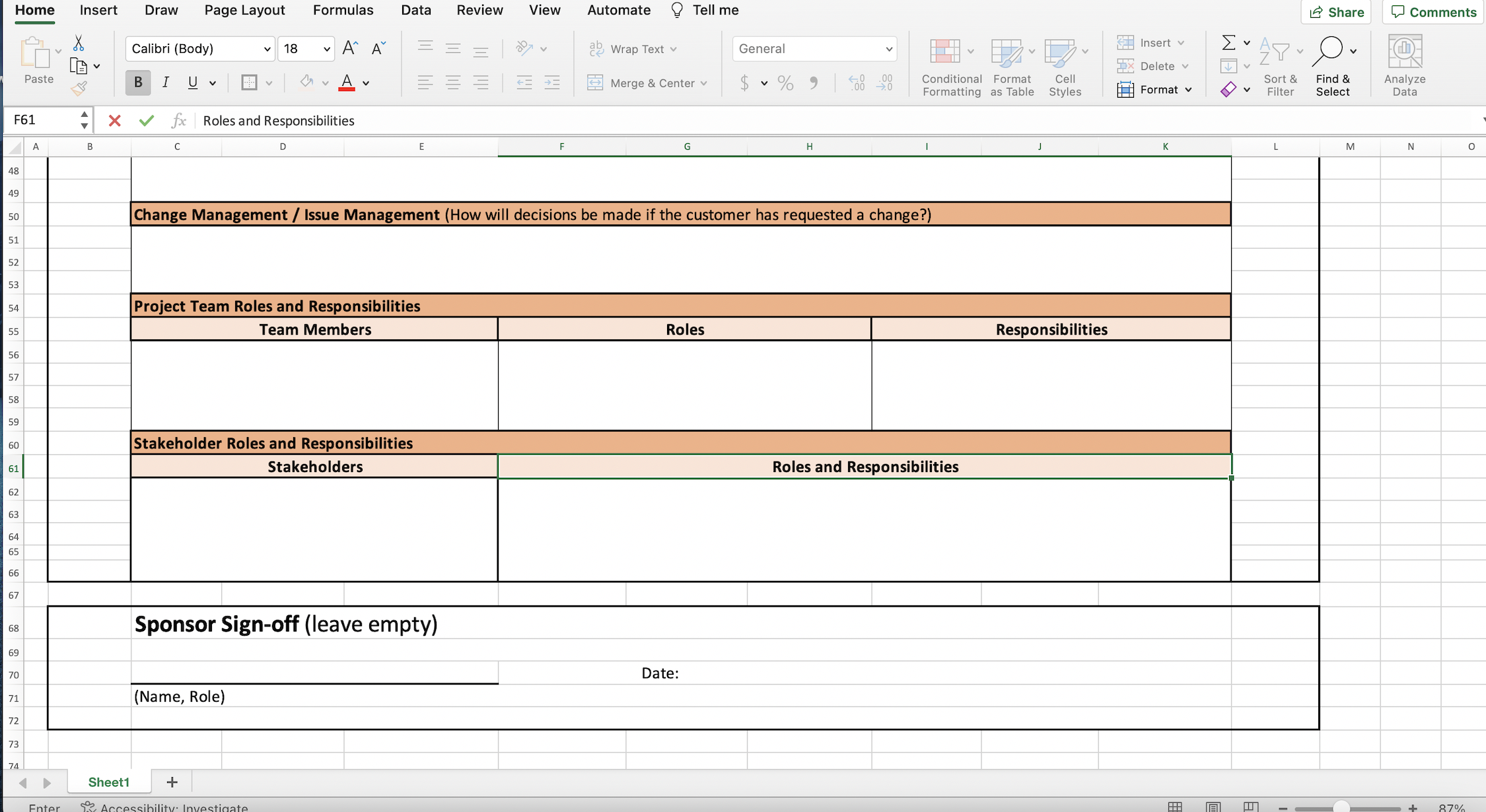Viewport: 1486px width, 812px height.
Task: Click the Fill down icon
Action: click(x=1228, y=66)
